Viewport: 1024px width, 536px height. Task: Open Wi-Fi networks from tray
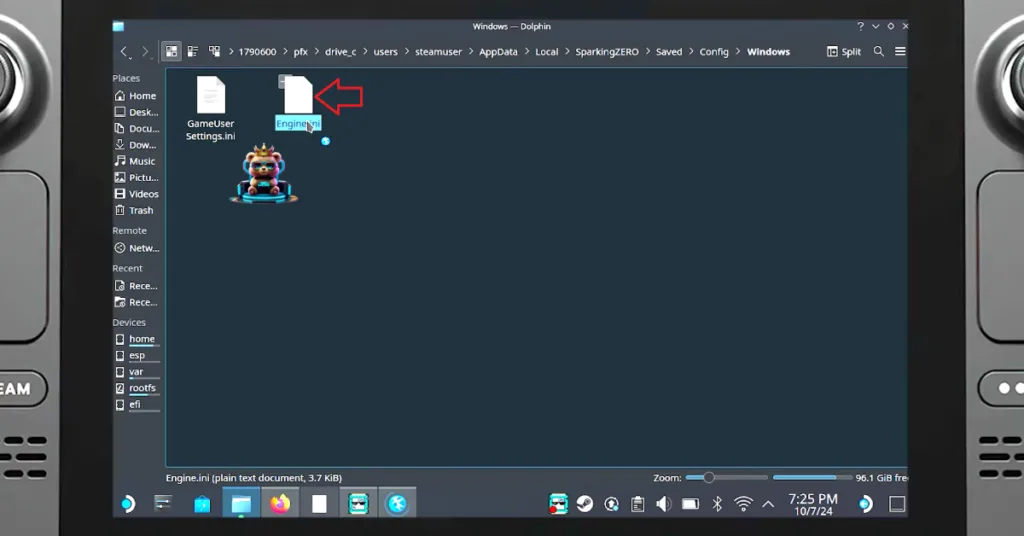pyautogui.click(x=743, y=503)
